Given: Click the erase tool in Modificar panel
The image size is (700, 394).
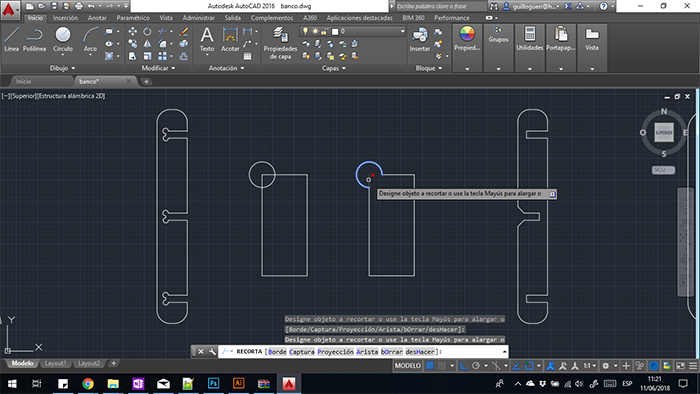Looking at the screenshot, I should [x=183, y=31].
